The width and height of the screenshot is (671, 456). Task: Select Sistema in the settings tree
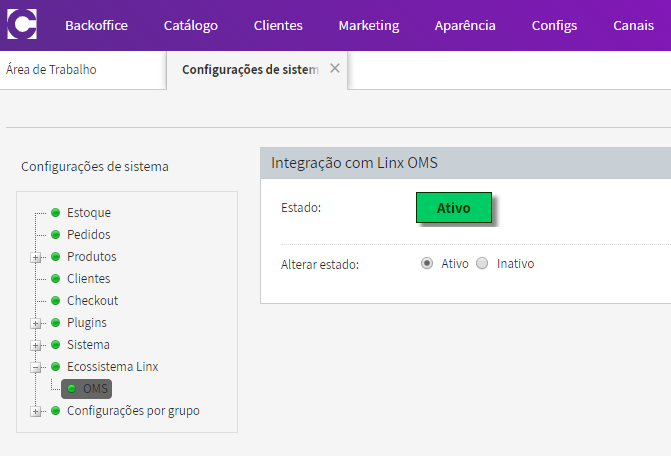pyautogui.click(x=88, y=344)
